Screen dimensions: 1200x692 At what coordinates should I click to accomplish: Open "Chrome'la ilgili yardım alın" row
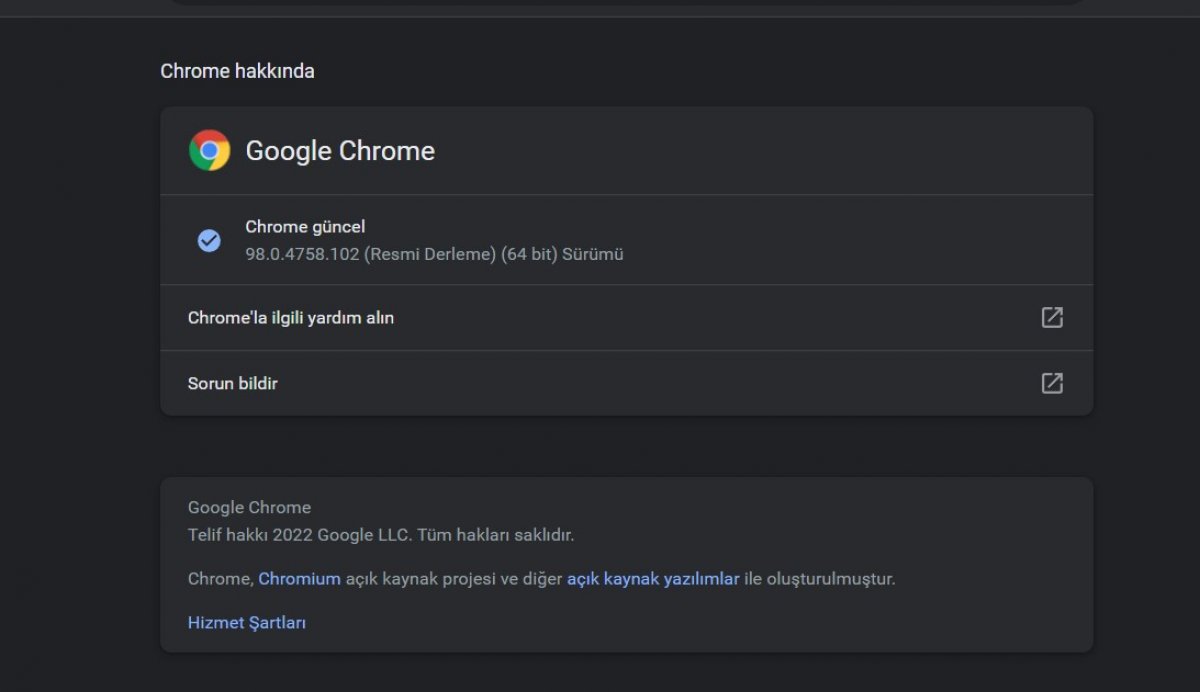click(x=291, y=318)
